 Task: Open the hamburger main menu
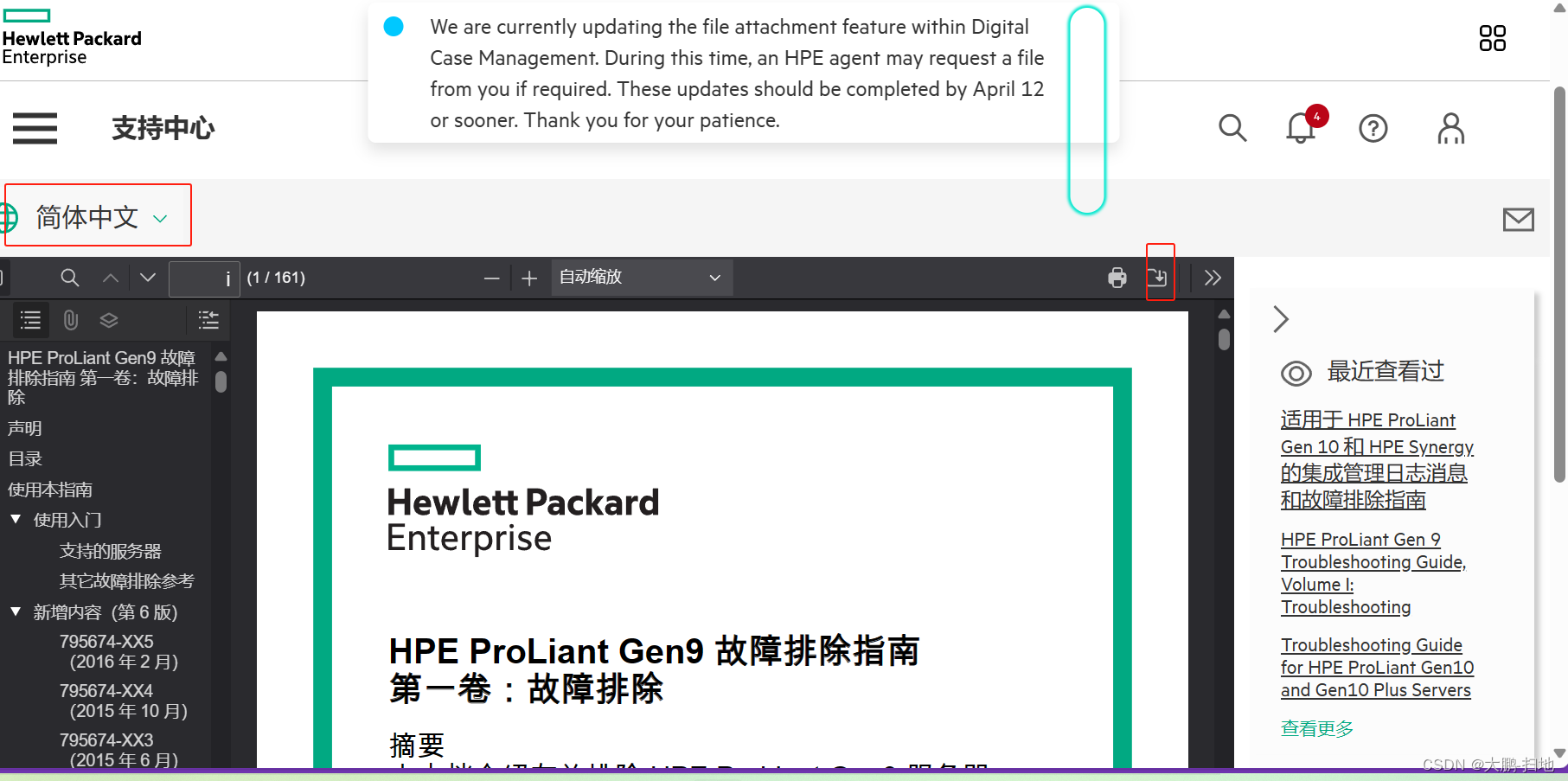[35, 128]
